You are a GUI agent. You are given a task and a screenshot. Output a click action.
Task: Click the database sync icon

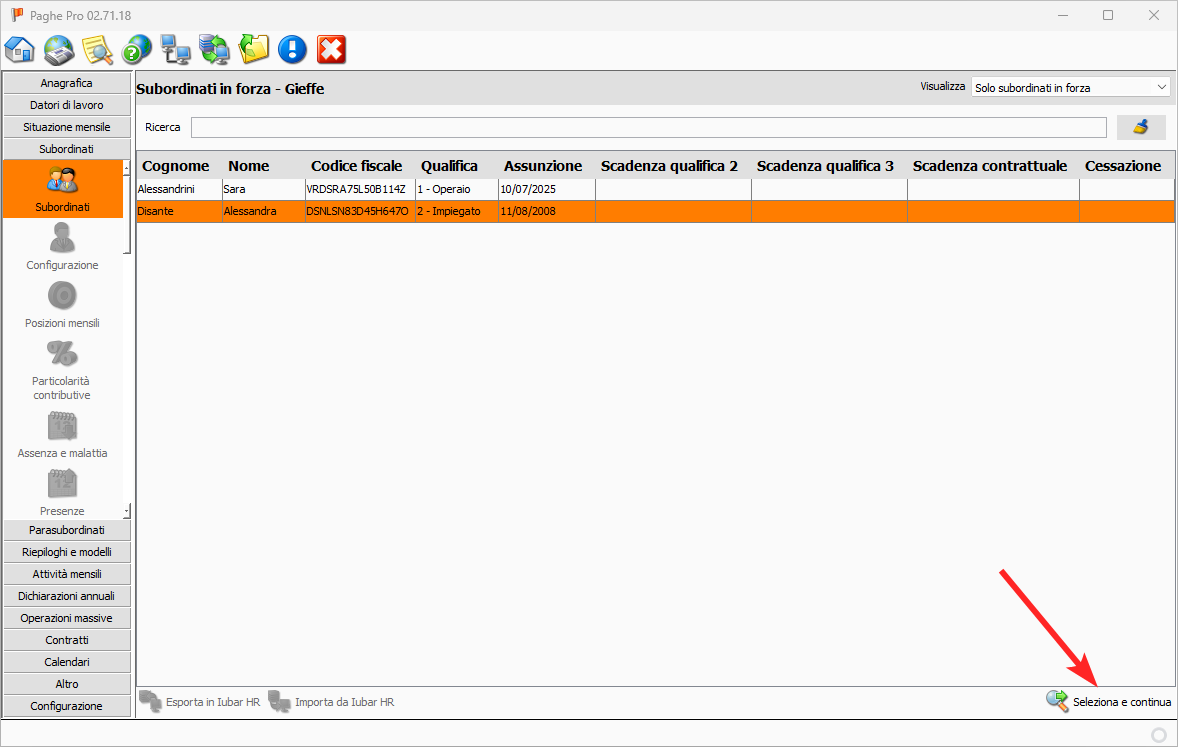click(x=215, y=49)
